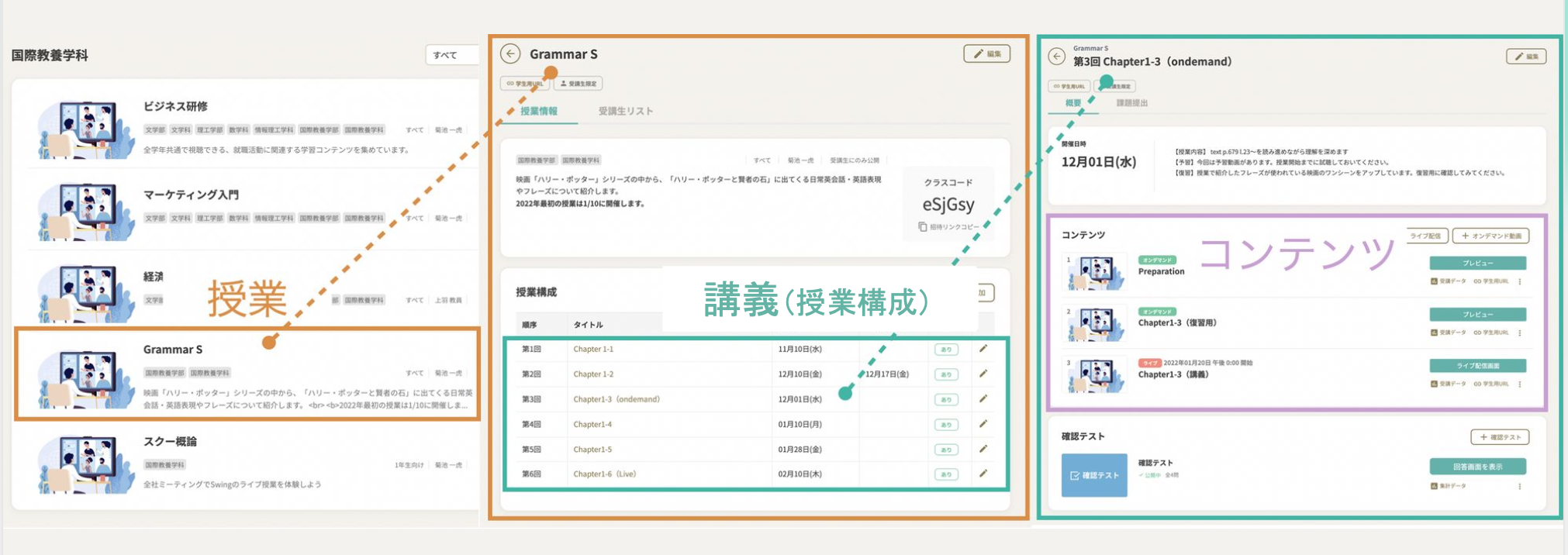1568x555 pixels.
Task: Click the 回答画面を表示 button
Action: pyautogui.click(x=1477, y=467)
